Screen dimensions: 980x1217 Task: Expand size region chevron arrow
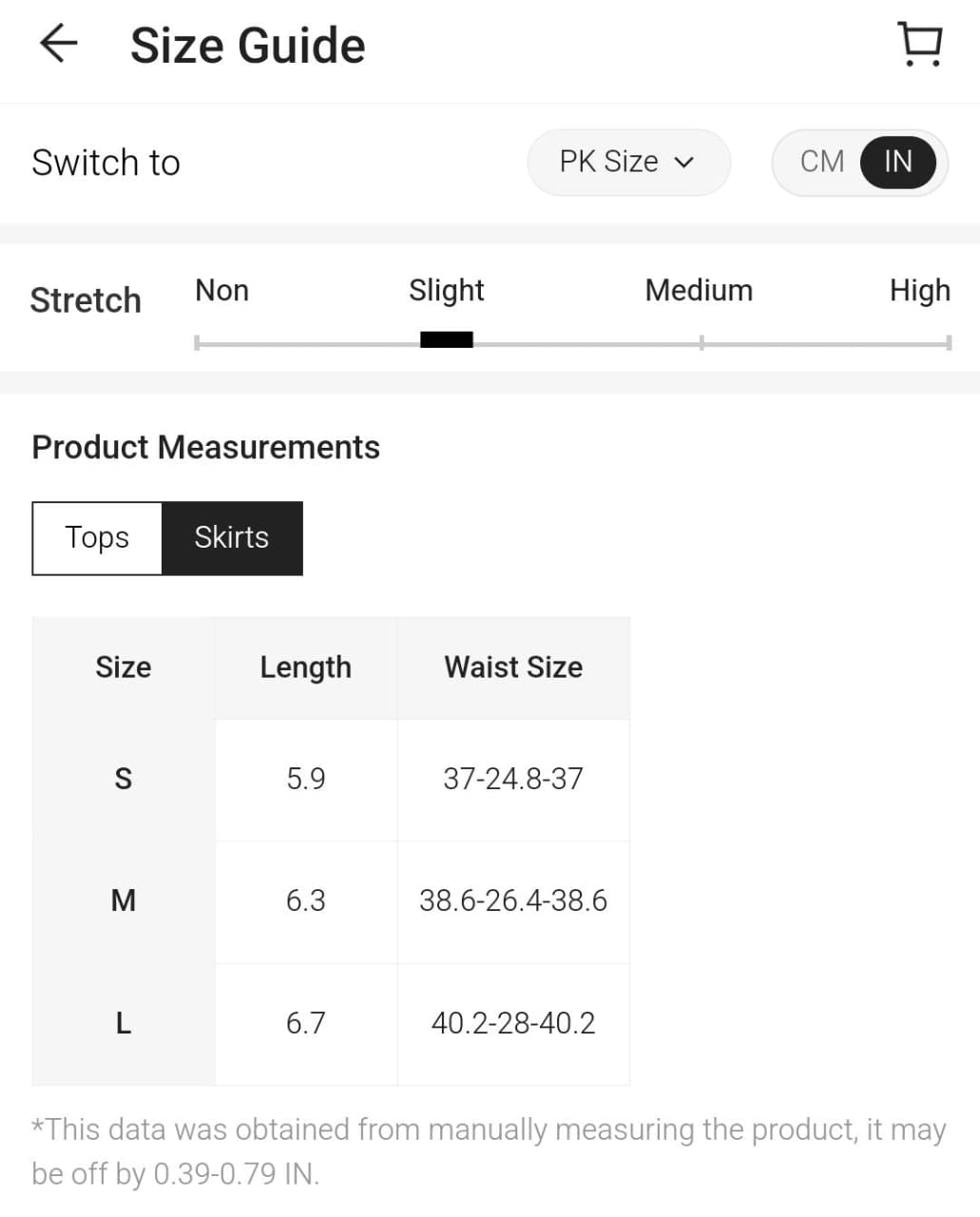point(683,163)
